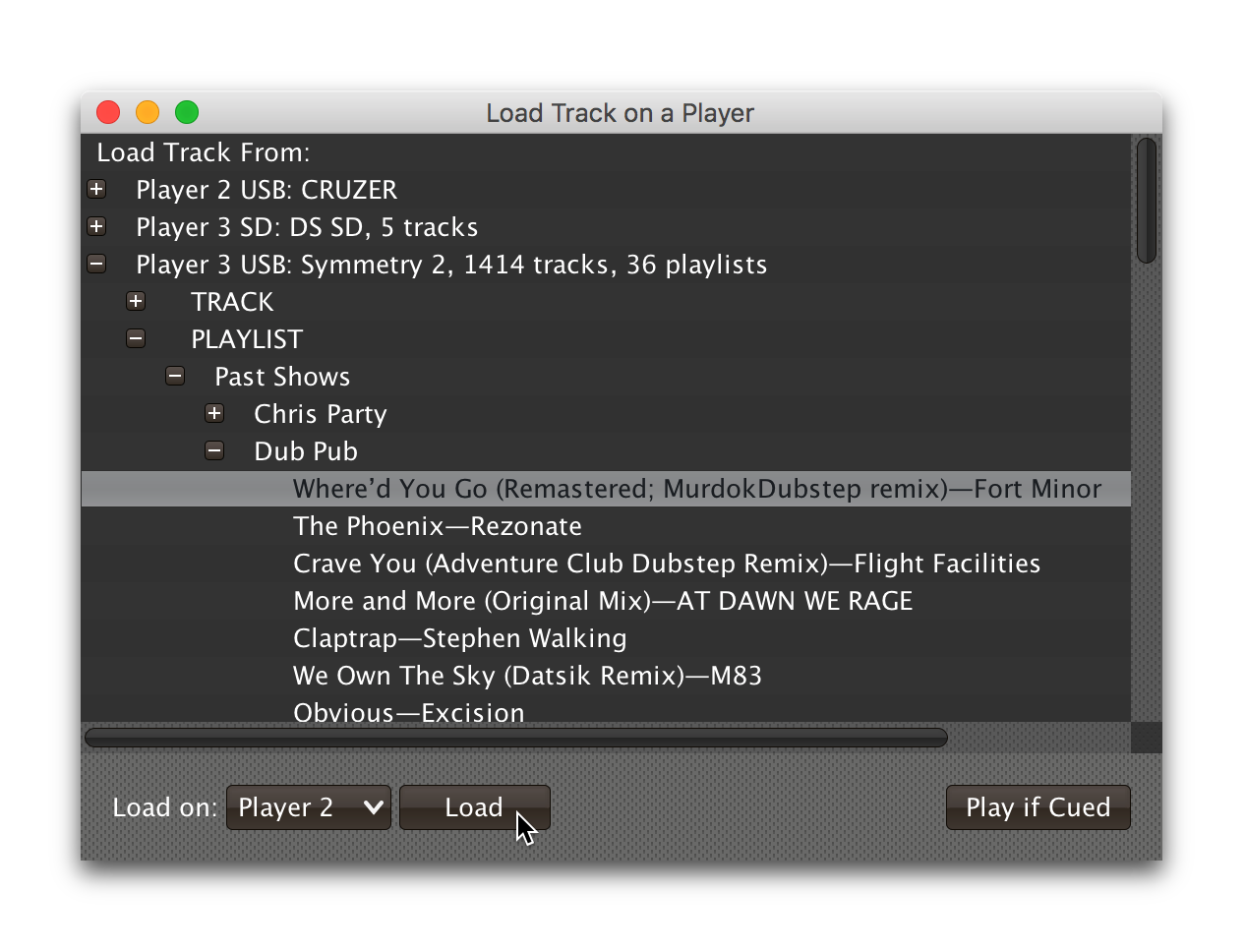Select track We Own The Sky—M83
The height and width of the screenshot is (952, 1245).
click(x=527, y=676)
